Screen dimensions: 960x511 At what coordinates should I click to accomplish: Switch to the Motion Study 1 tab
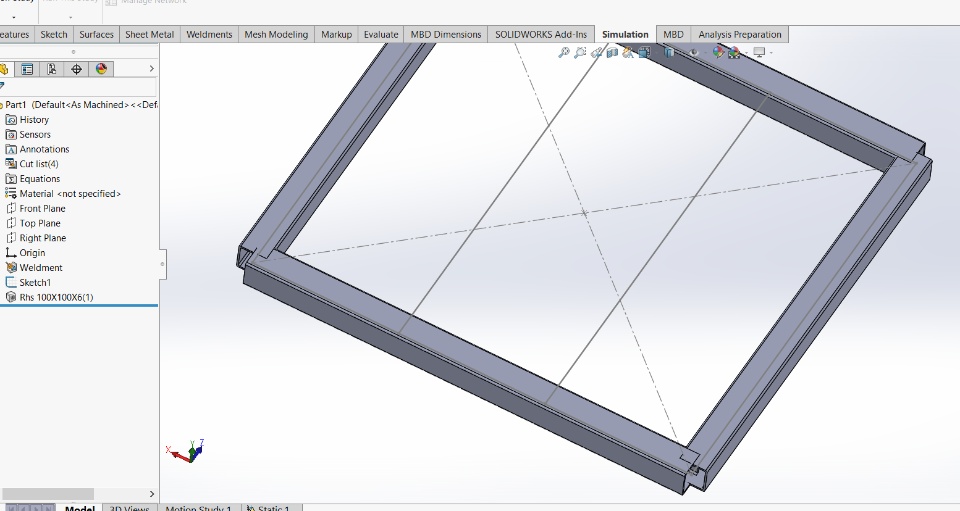pos(198,507)
